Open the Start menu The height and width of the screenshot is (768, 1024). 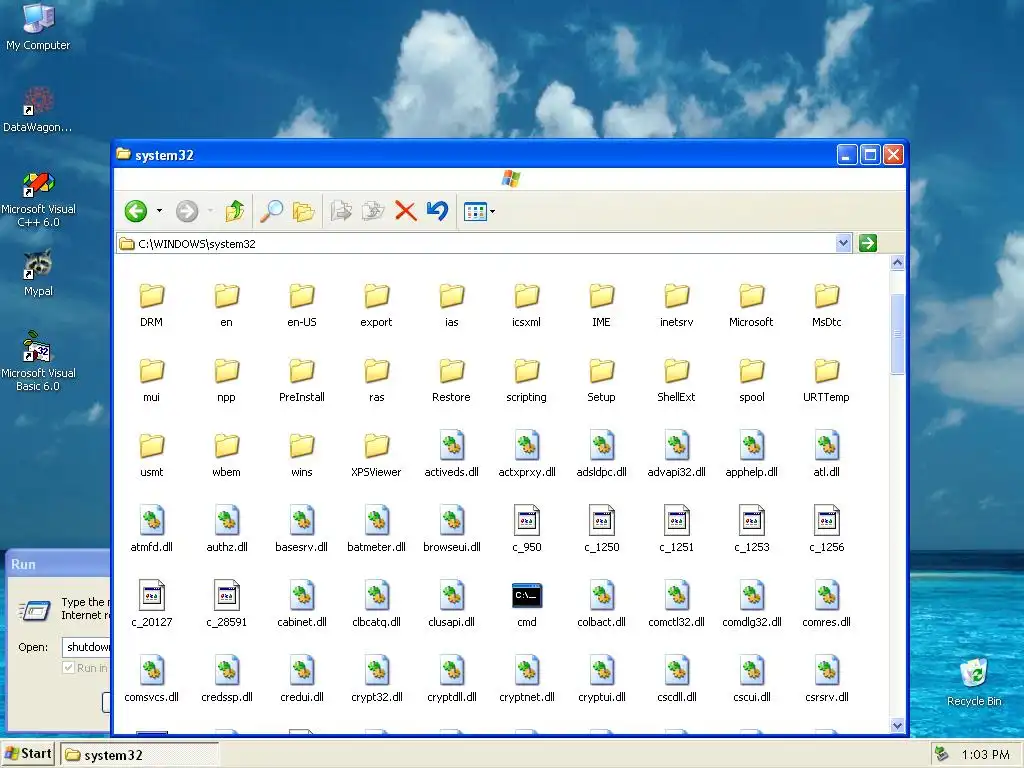pos(27,754)
